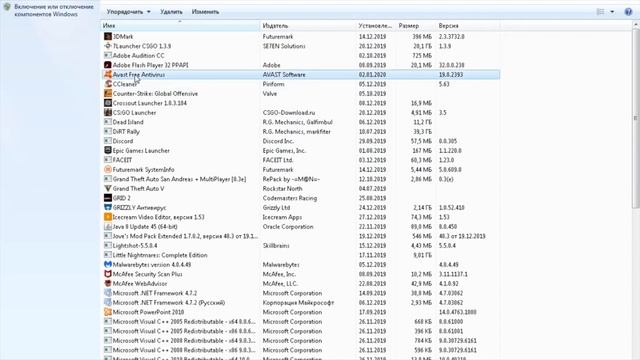The width and height of the screenshot is (640, 360).
Task: Click the scrollbar up arrow
Action: [636, 25]
